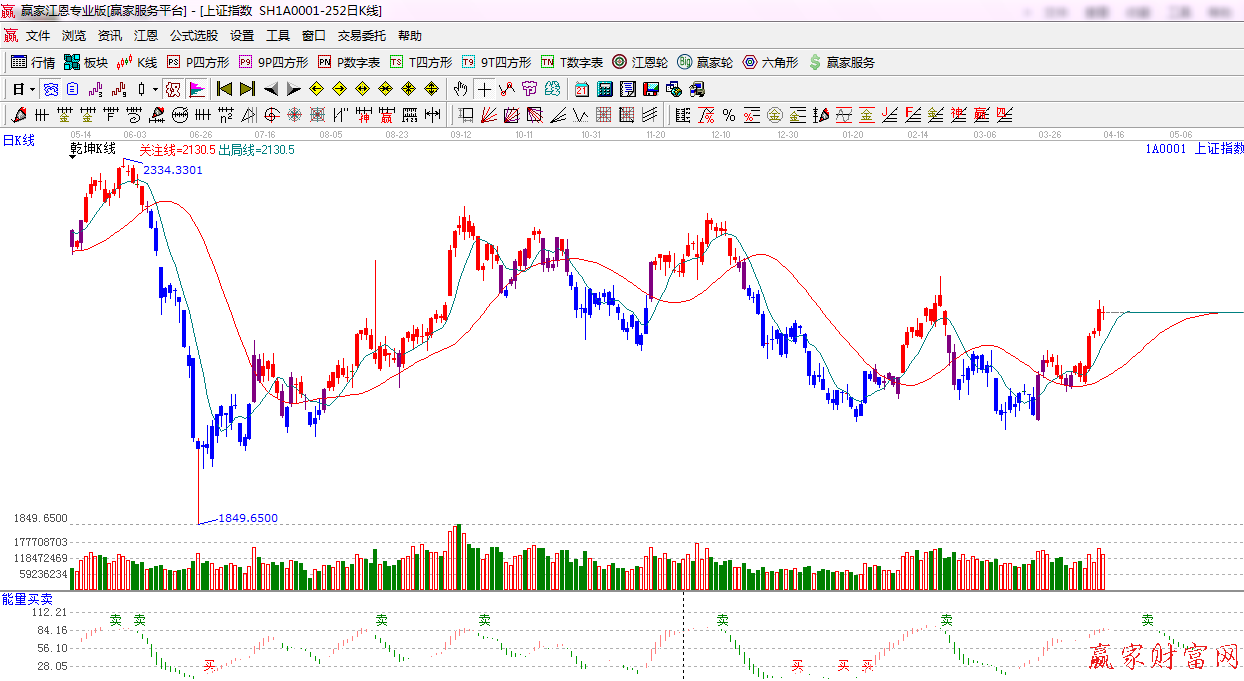
Task: Toggle the crosshair cursor button
Action: (x=484, y=89)
